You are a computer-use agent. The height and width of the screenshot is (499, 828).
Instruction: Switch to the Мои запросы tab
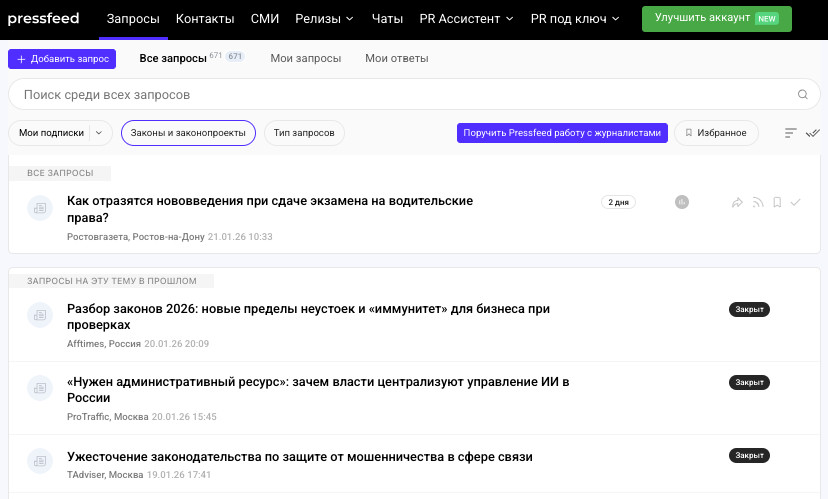point(305,58)
